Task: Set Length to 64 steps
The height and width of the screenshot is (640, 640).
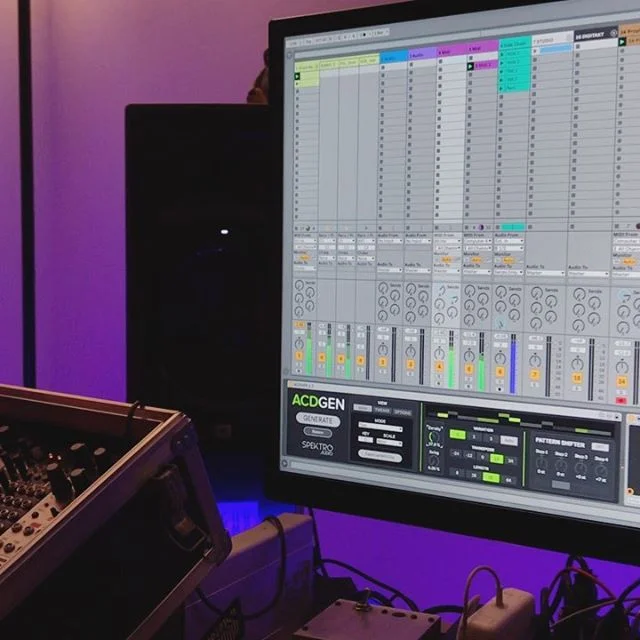Action: 508,480
